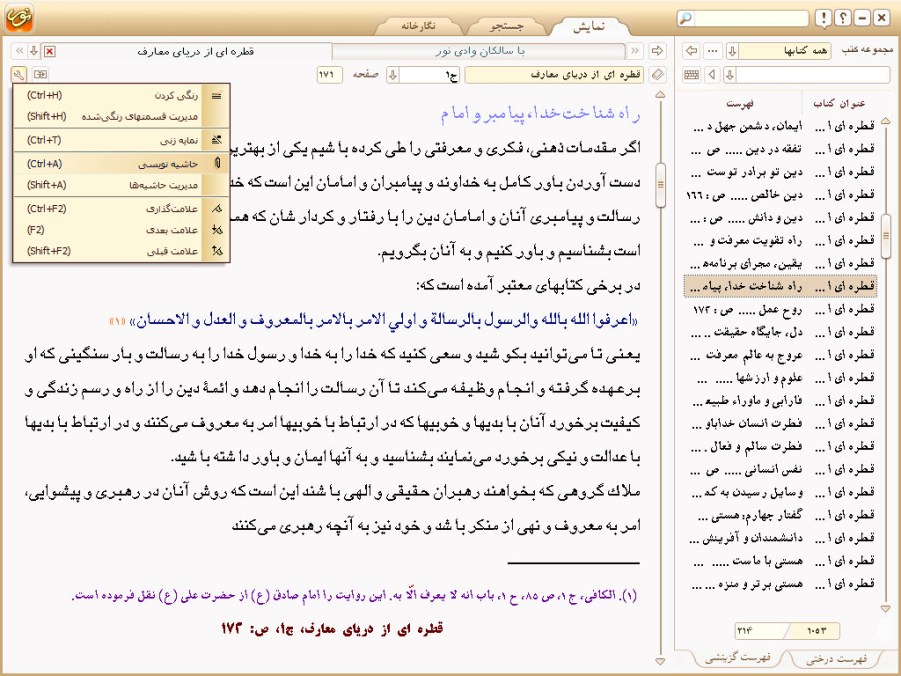Click the magnifier search icon
The height and width of the screenshot is (676, 901).
pyautogui.click(x=685, y=18)
